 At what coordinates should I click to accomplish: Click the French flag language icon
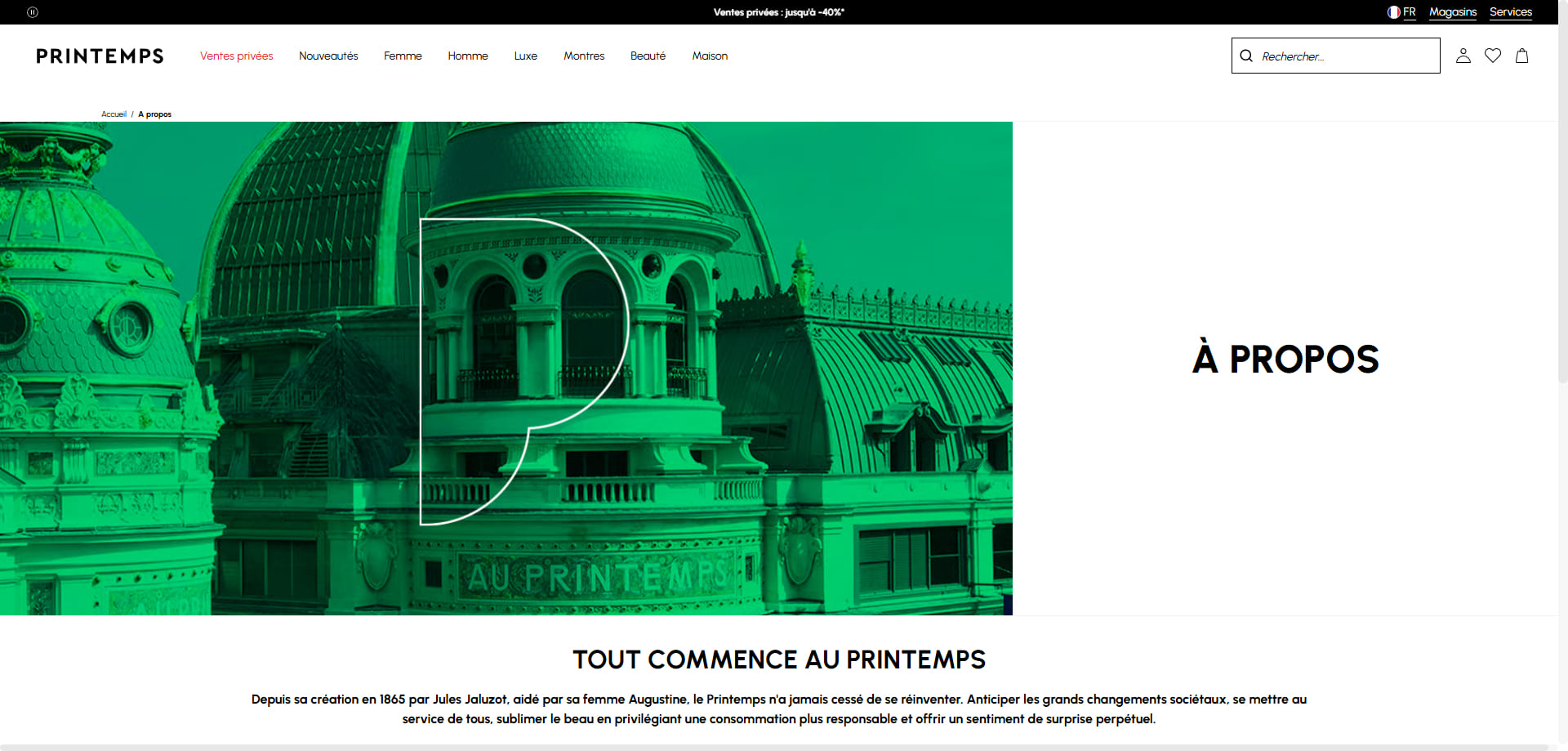[1394, 12]
